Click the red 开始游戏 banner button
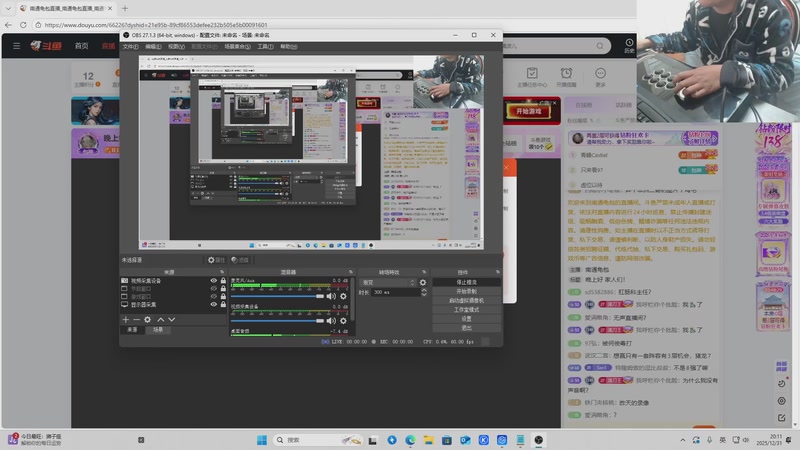Image resolution: width=800 pixels, height=450 pixels. tap(529, 111)
